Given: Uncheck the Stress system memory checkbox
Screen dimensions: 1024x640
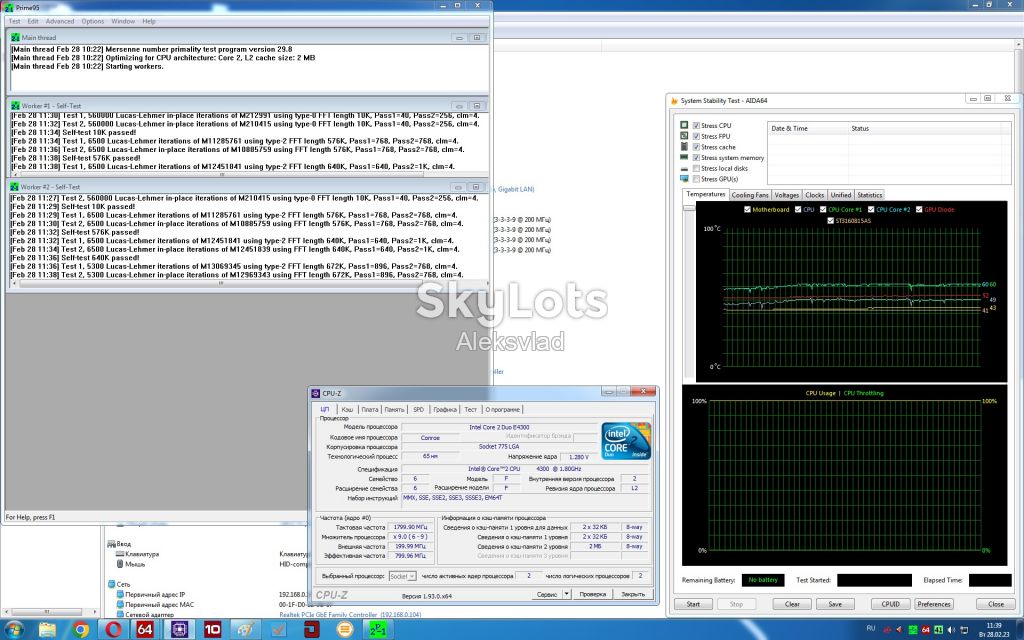Looking at the screenshot, I should pyautogui.click(x=696, y=157).
